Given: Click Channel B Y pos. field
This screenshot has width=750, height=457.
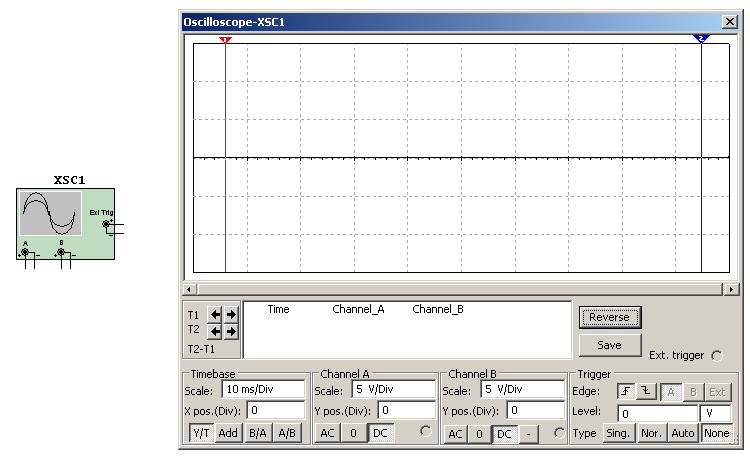Looking at the screenshot, I should (536, 411).
